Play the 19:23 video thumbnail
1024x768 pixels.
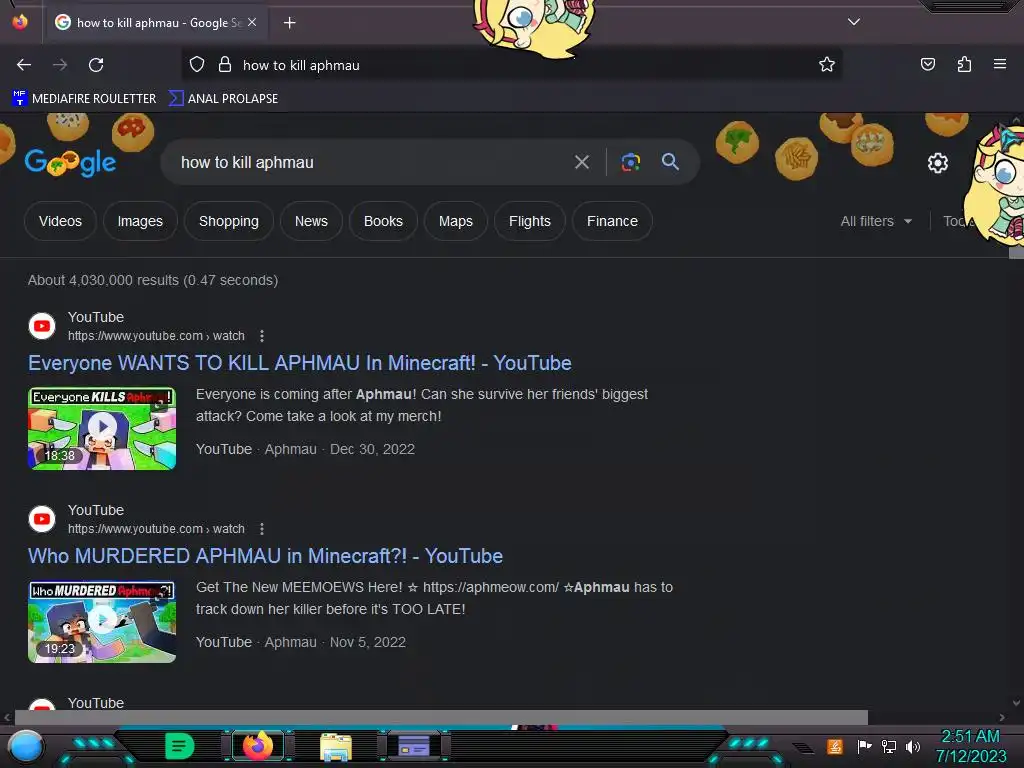coord(102,622)
